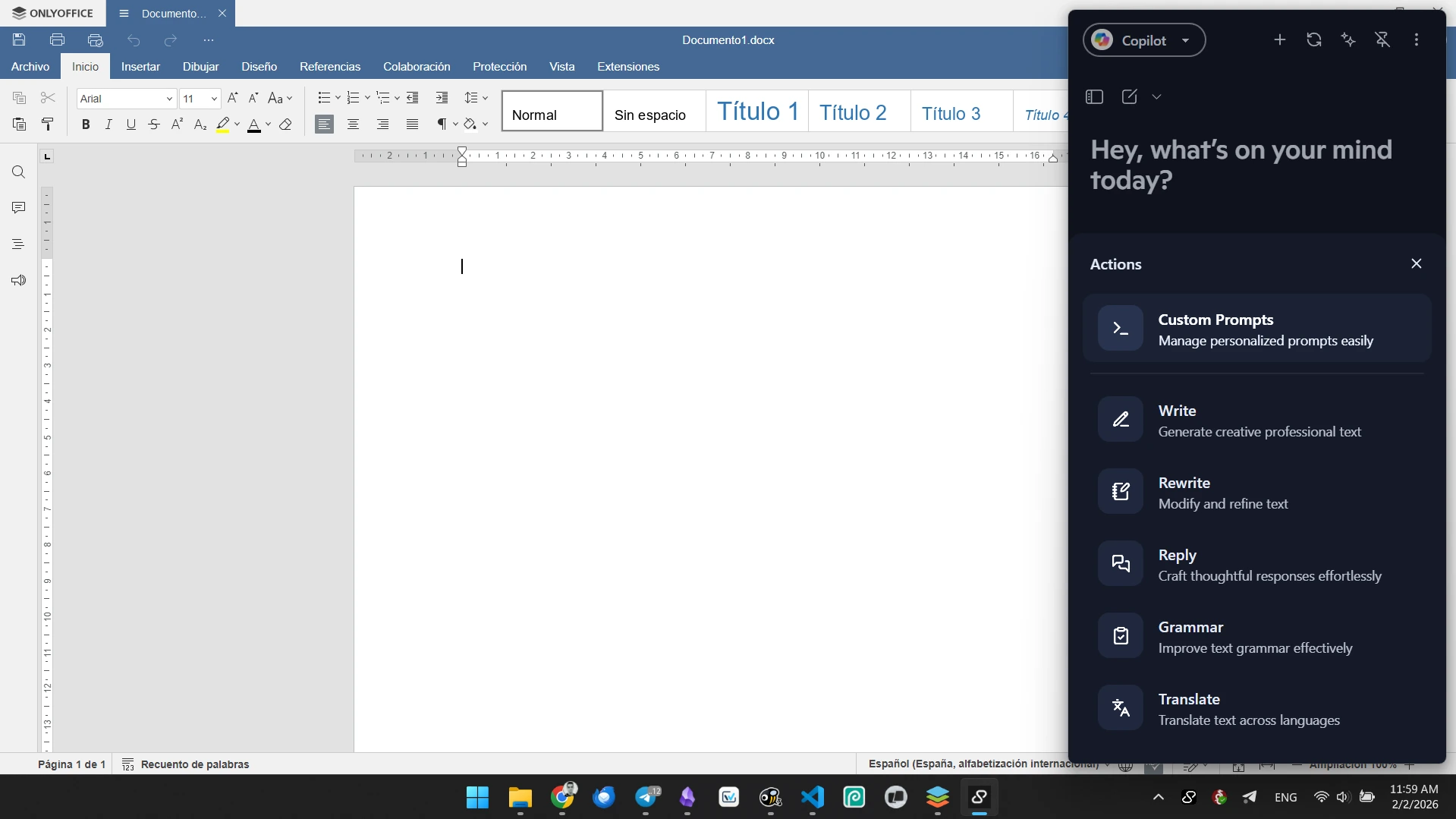Switch to the Insertar tab
The height and width of the screenshot is (819, 1456).
(x=140, y=67)
